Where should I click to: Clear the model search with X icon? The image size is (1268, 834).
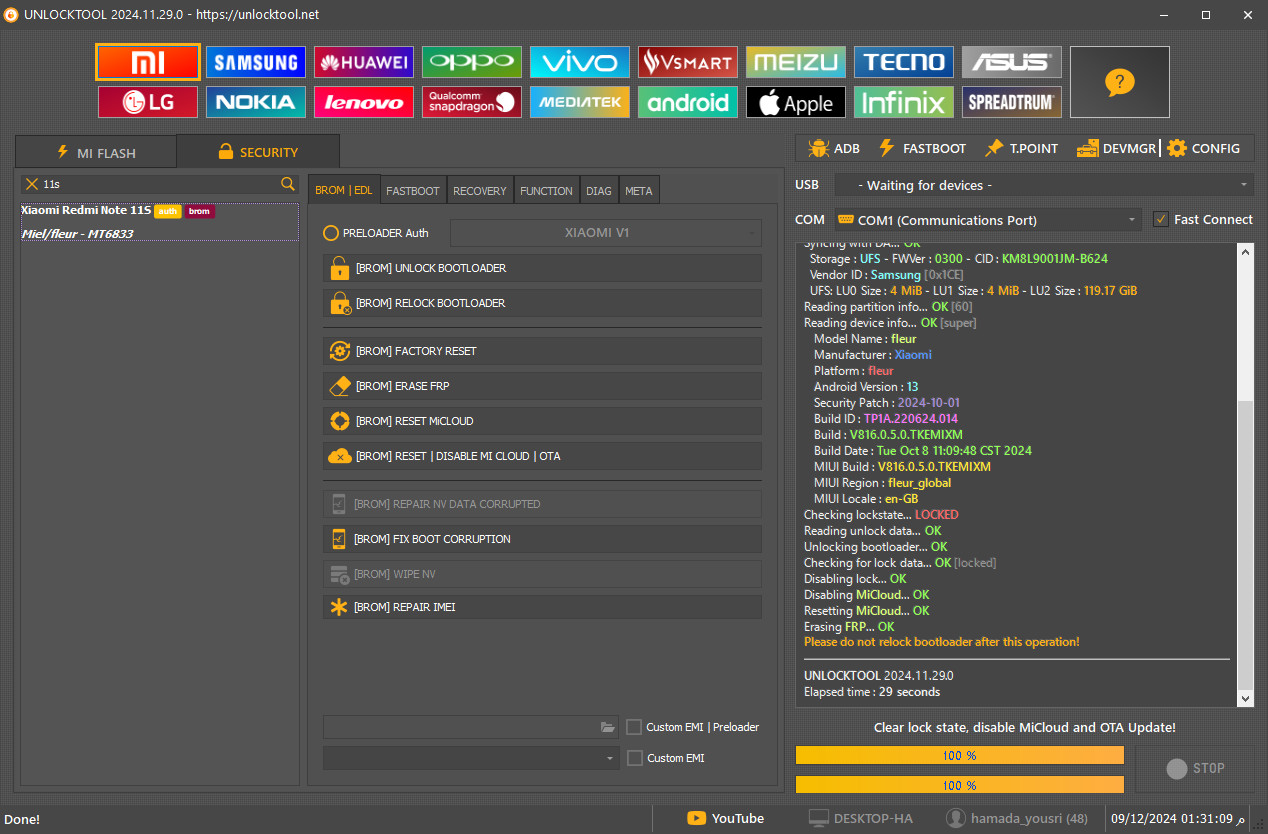[32, 184]
